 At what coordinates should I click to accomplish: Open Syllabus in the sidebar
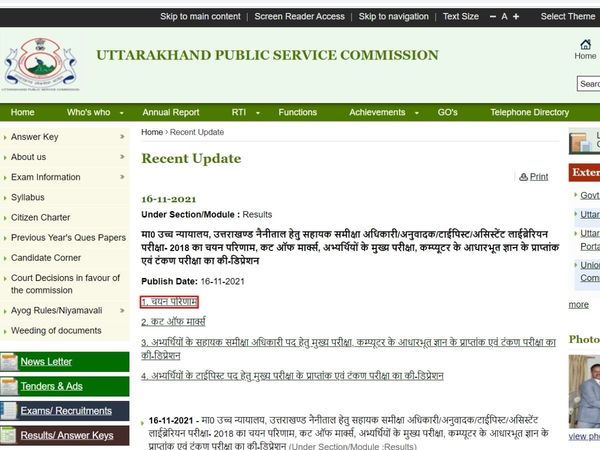[x=28, y=197]
